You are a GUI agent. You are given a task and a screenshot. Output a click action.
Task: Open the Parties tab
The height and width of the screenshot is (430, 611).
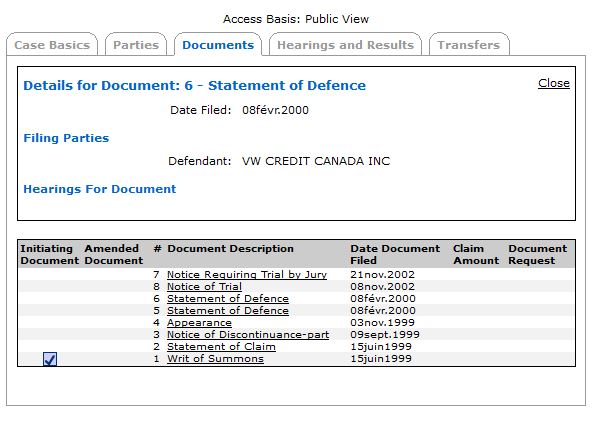136,45
